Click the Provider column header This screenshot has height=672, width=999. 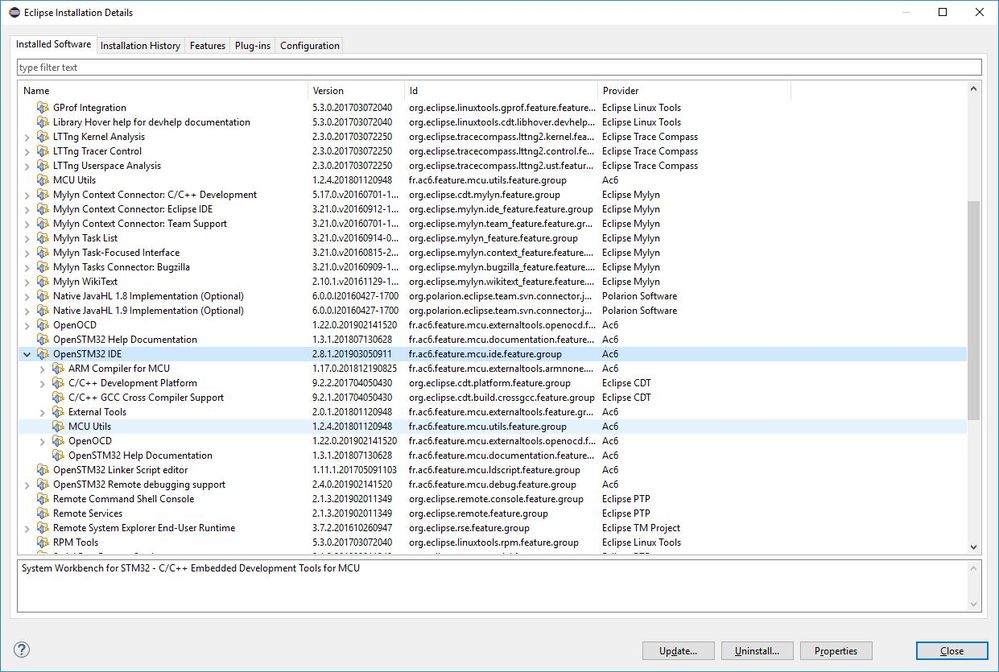pos(694,90)
